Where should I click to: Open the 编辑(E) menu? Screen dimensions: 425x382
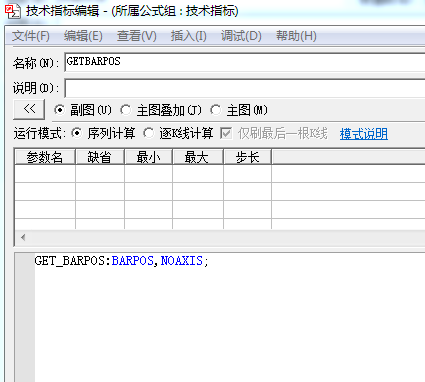(x=83, y=36)
